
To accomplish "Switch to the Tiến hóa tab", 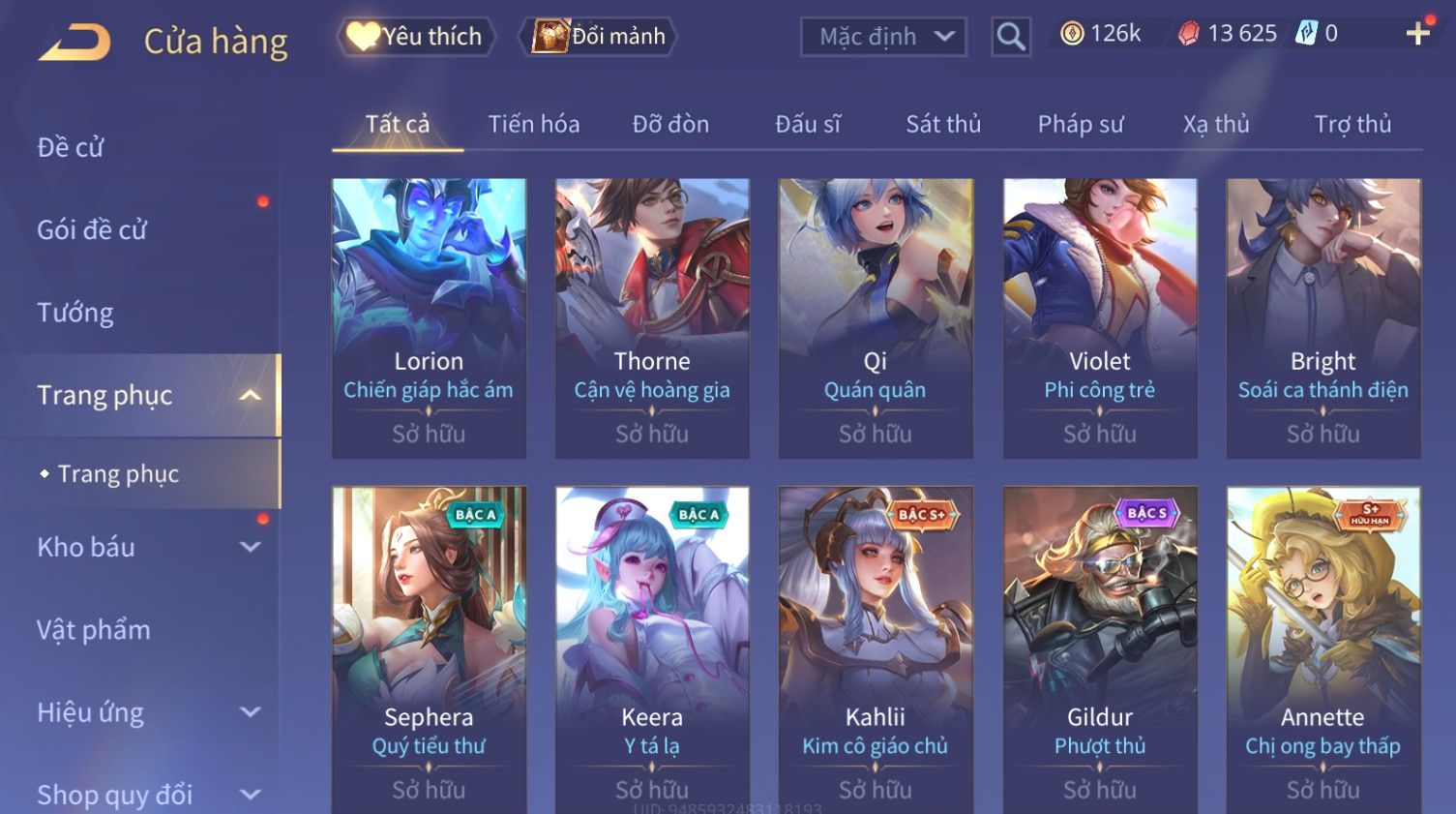I will 534,124.
